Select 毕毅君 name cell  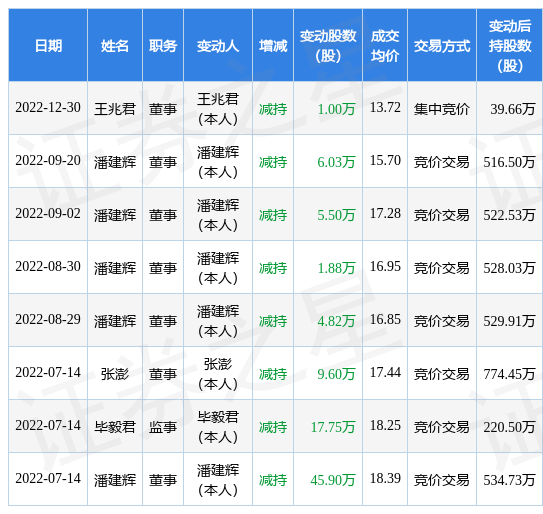115,427
